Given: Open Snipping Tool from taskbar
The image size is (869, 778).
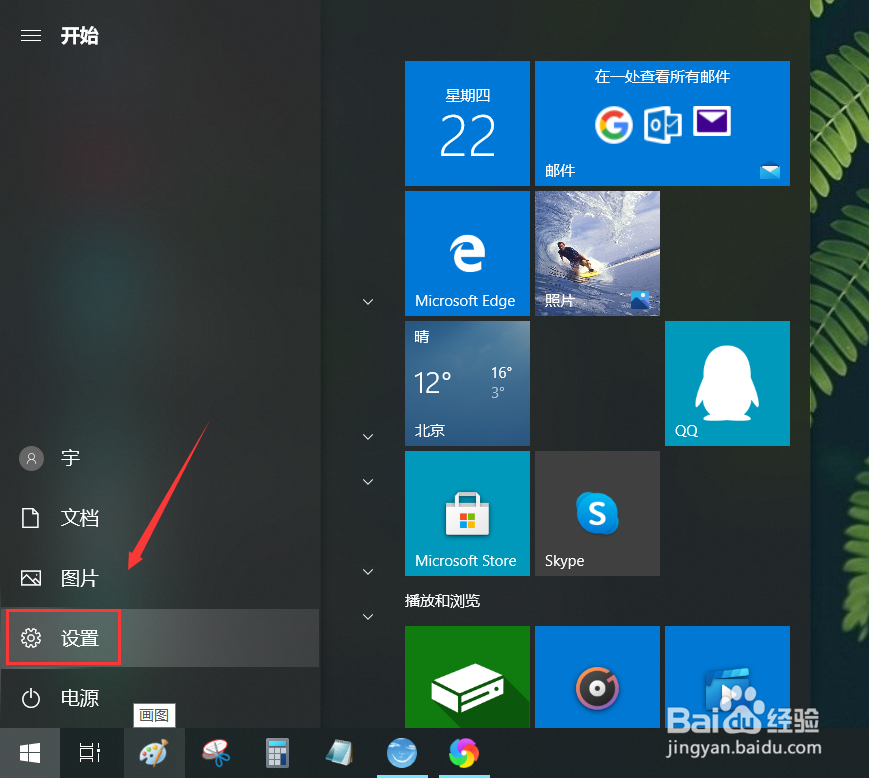Looking at the screenshot, I should click(216, 753).
